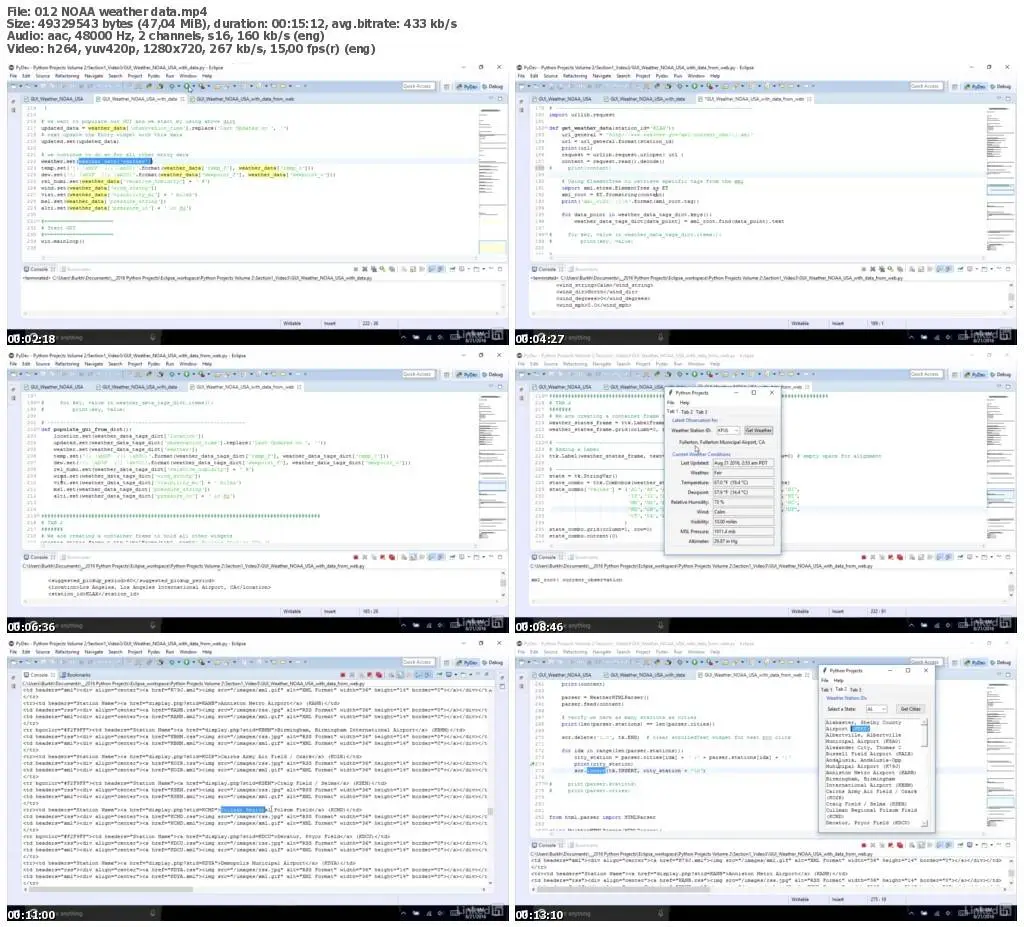This screenshot has width=1024, height=927.
Task: Click red Terminate square in 06:36 console toolbar
Action: tap(356, 557)
